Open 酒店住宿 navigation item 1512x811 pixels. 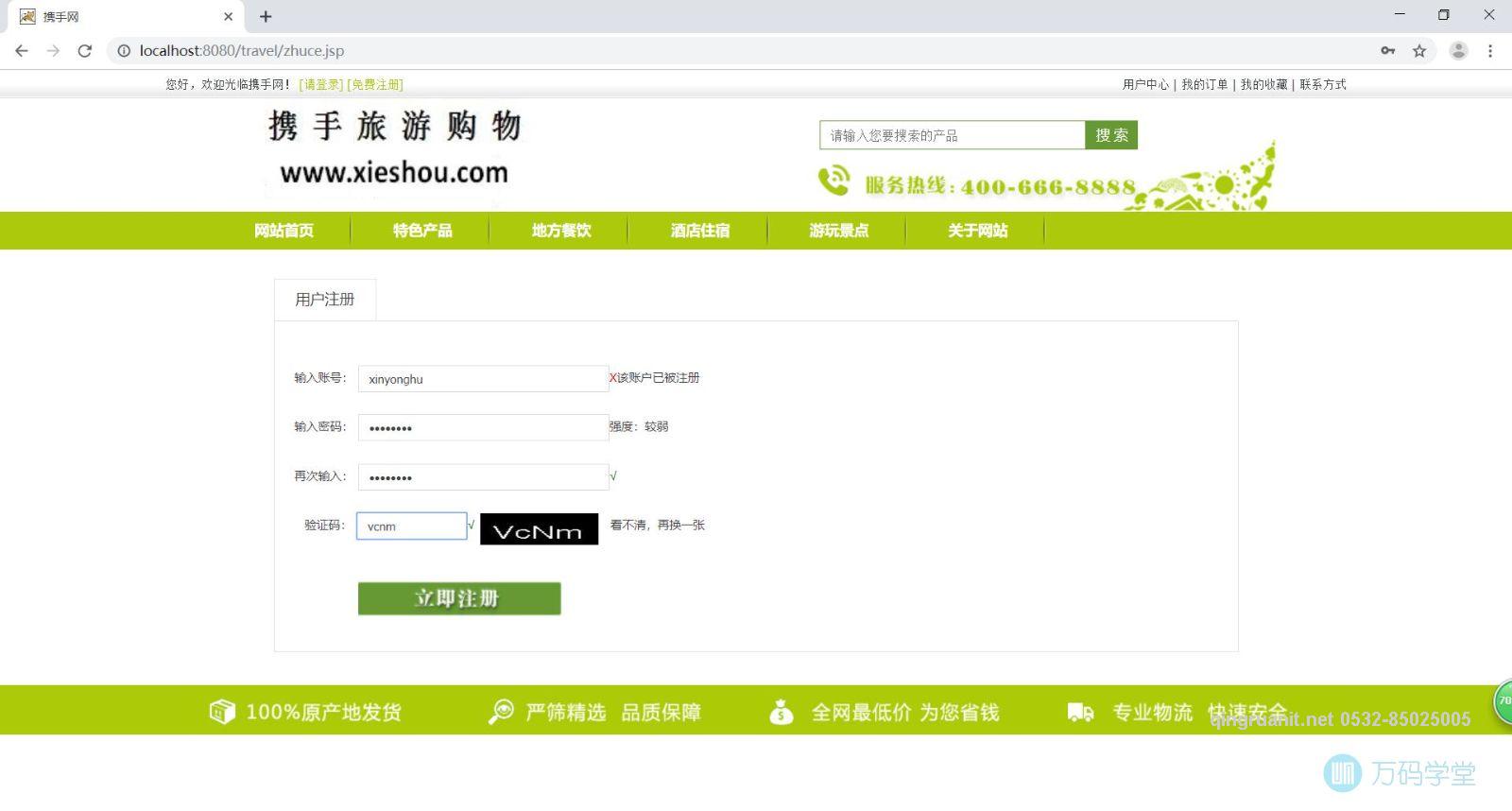click(x=700, y=231)
